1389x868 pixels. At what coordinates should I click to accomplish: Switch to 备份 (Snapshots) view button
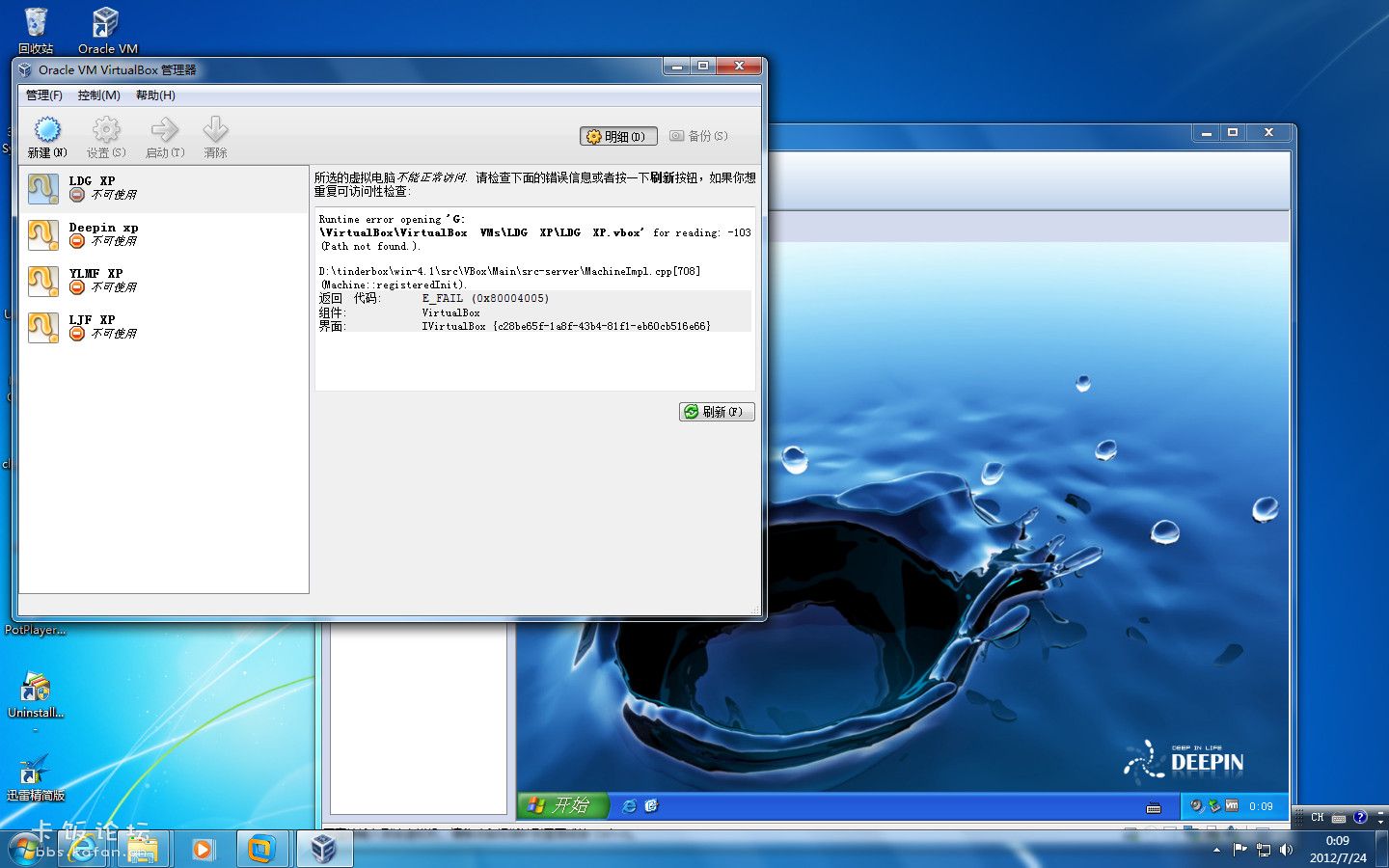coord(699,136)
